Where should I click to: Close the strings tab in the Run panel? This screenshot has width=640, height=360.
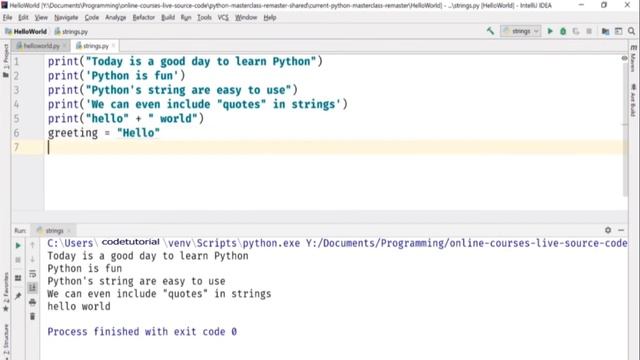tap(69, 231)
